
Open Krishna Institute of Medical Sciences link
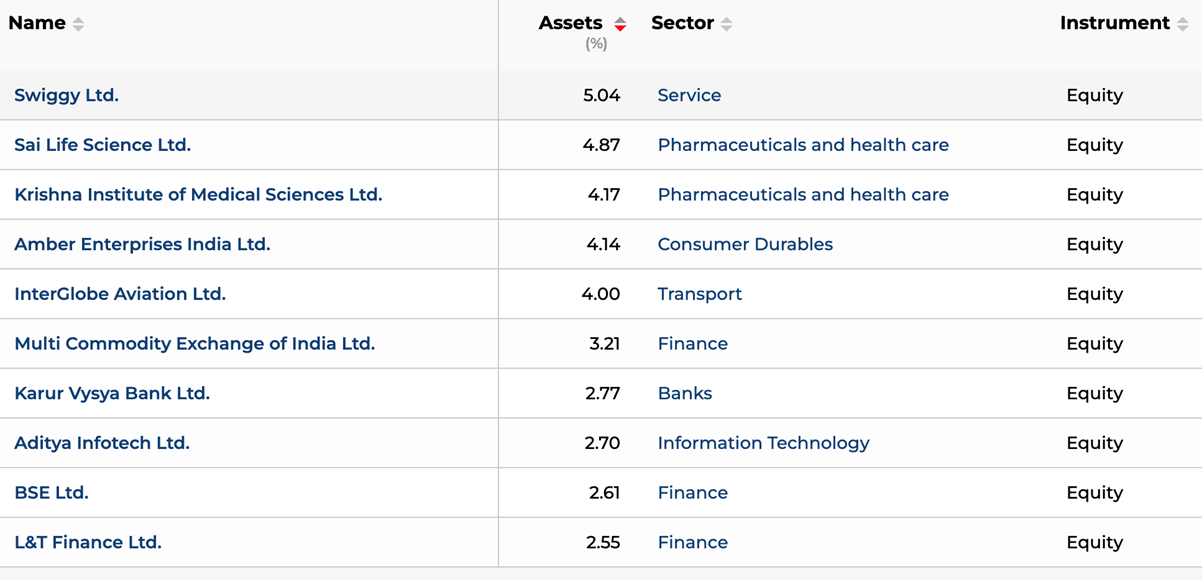point(198,195)
